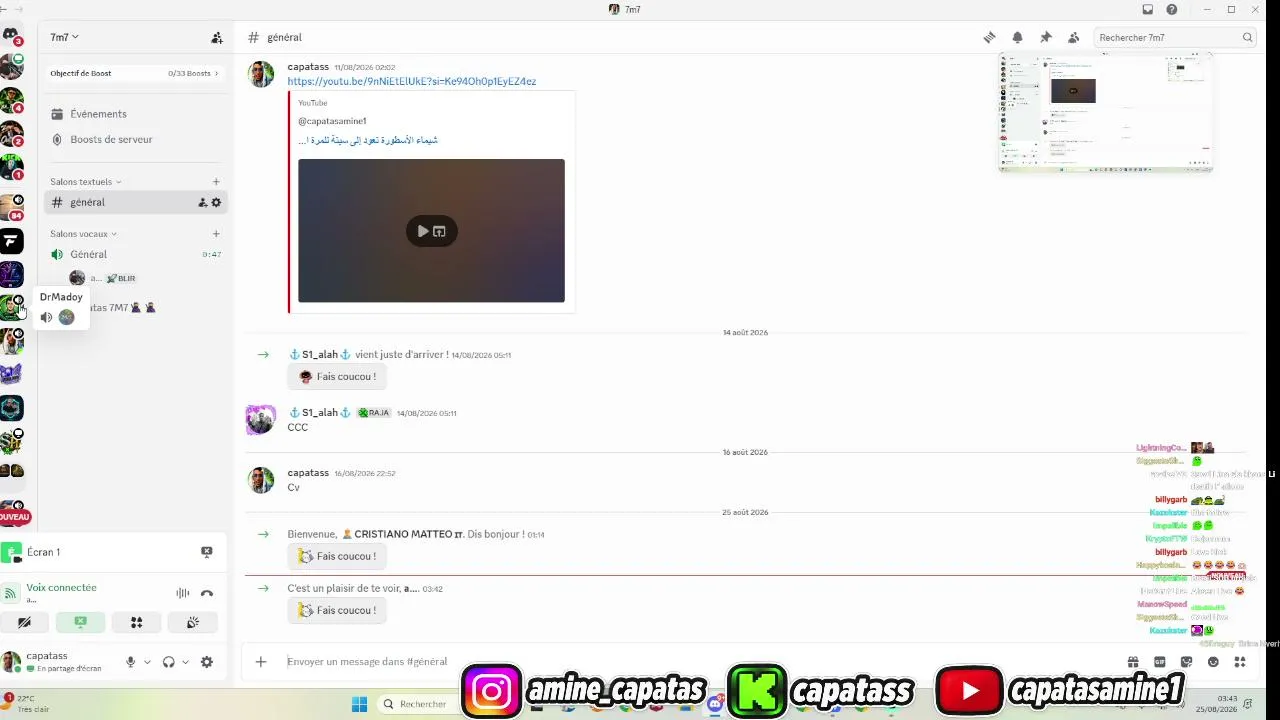Open taskbar weather widget 22°C

pyautogui.click(x=26, y=703)
